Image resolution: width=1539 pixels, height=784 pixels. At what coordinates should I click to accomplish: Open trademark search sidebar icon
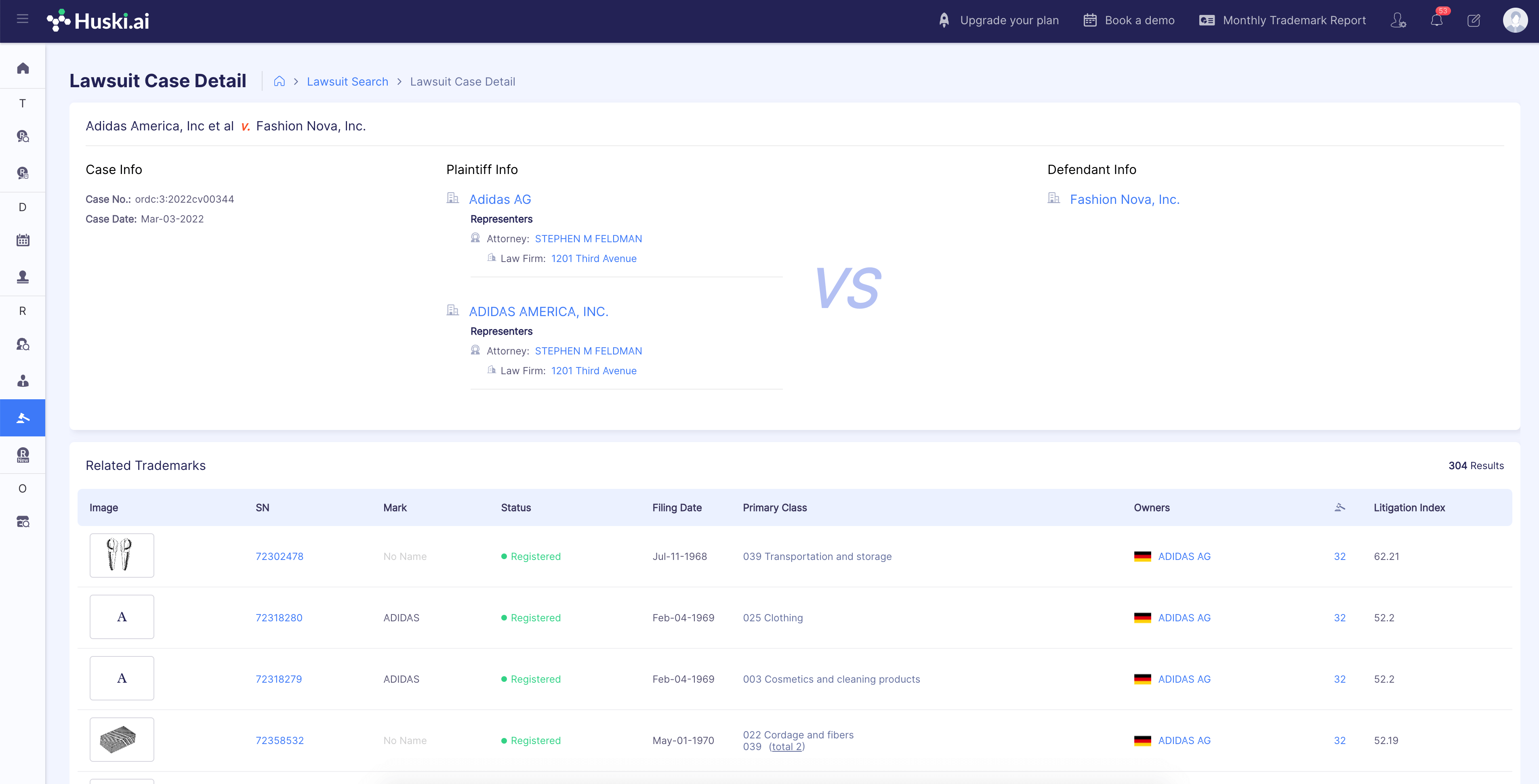pos(23,137)
